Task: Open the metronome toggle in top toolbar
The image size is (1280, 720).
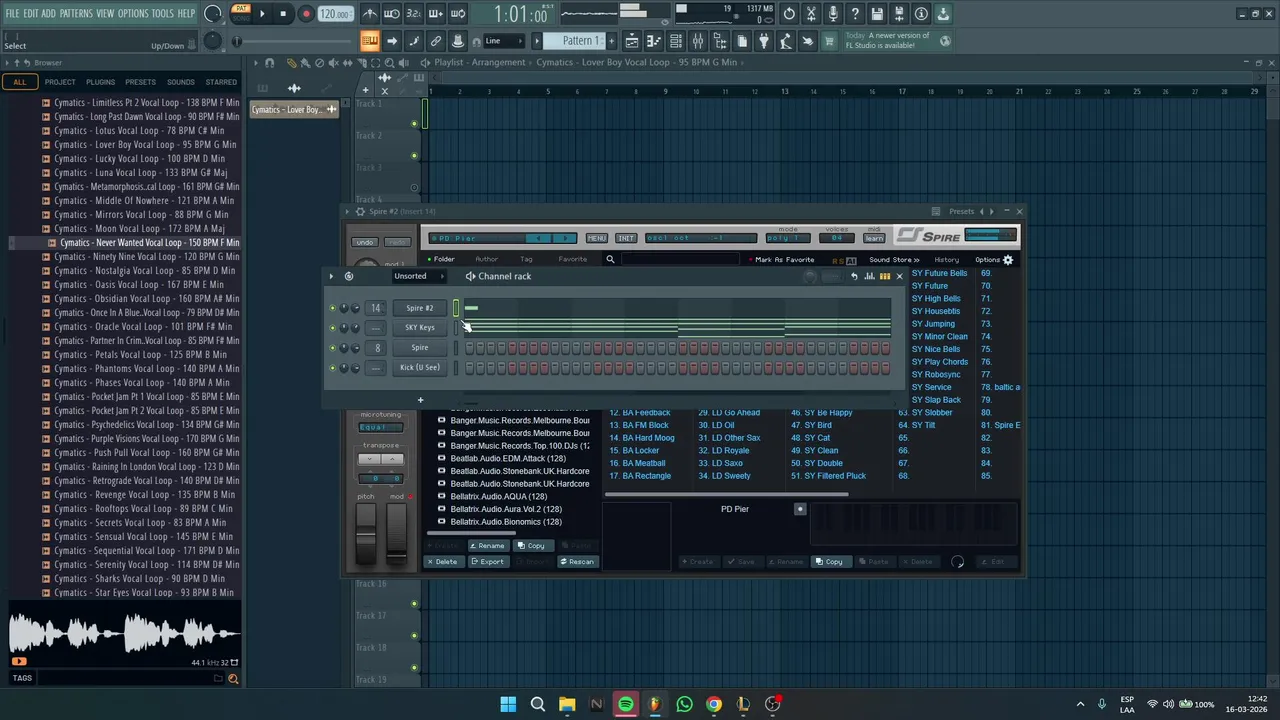Action: click(370, 14)
